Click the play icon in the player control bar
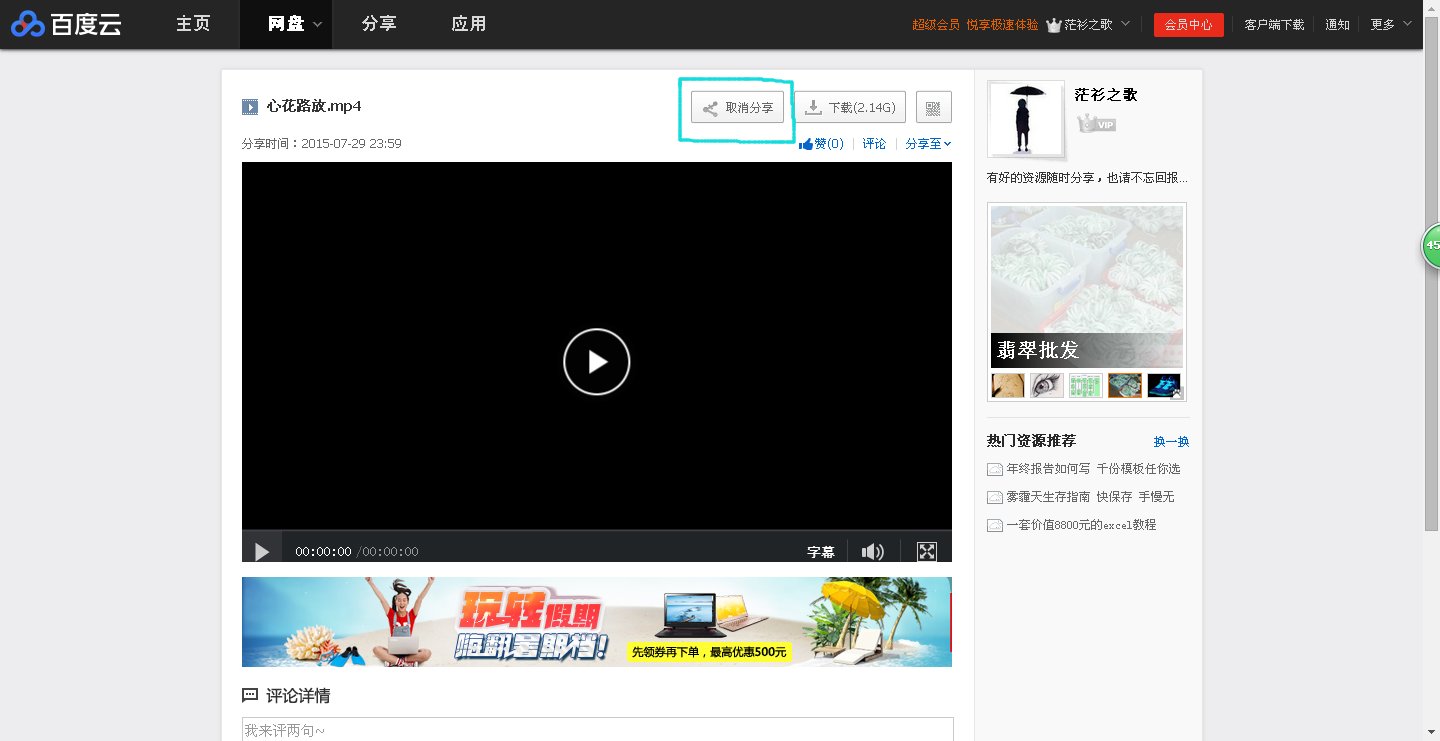This screenshot has height=741, width=1440. [x=262, y=551]
